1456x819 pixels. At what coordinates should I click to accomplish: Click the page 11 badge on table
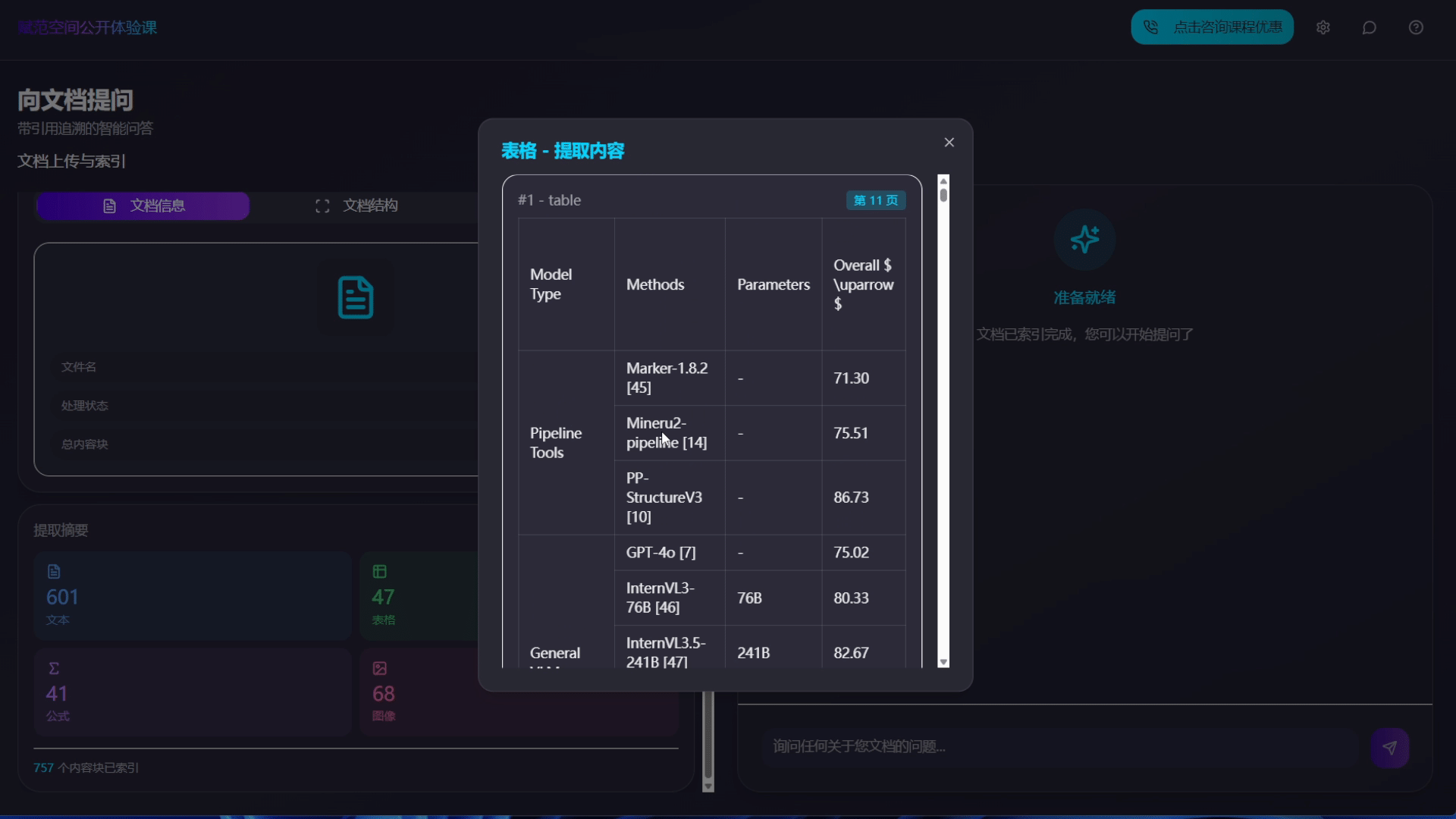876,200
